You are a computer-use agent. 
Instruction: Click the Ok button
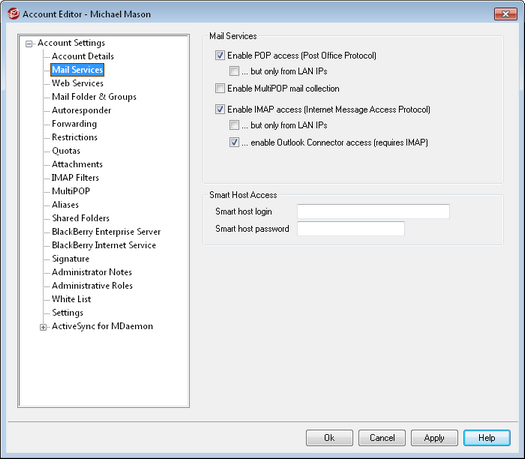[x=329, y=438]
